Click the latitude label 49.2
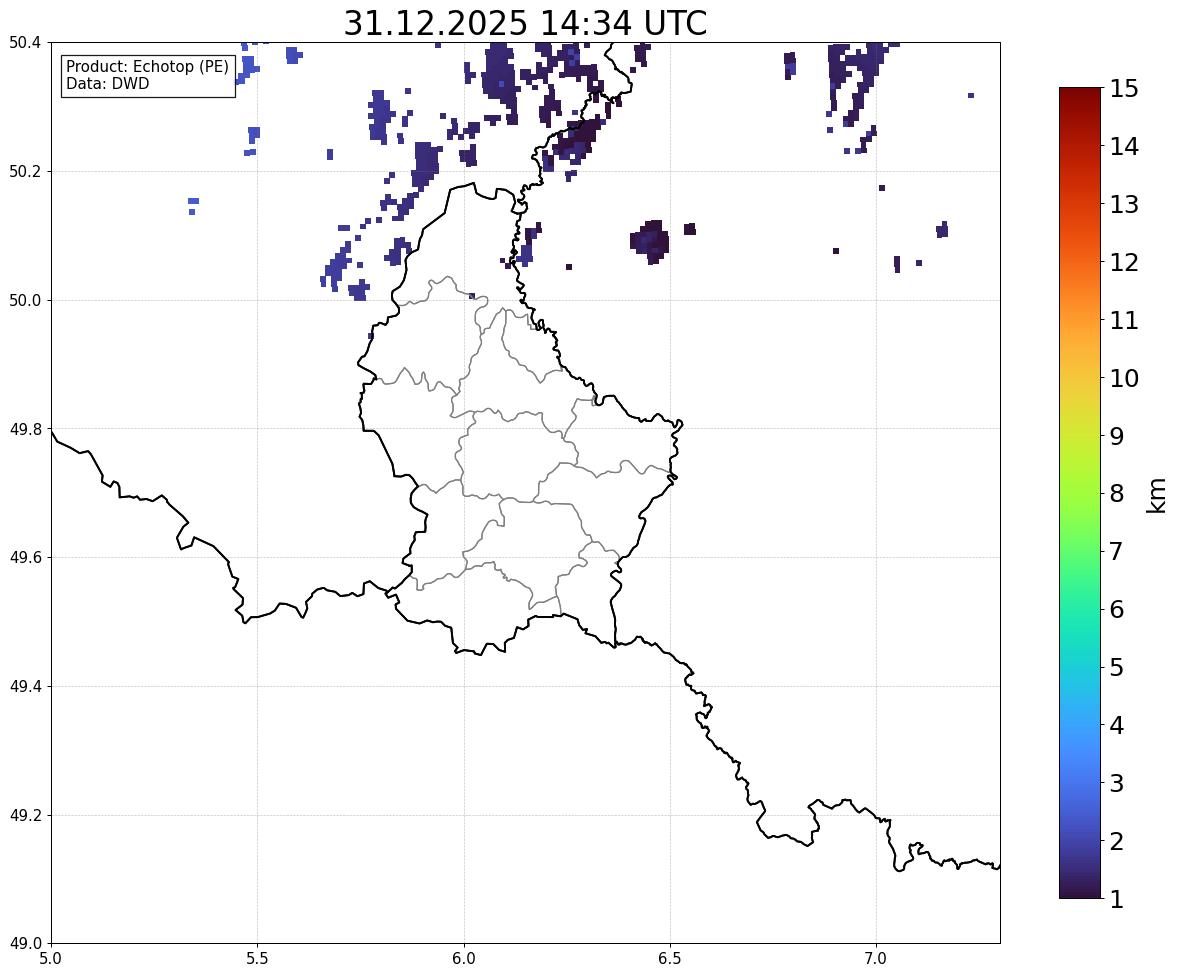This screenshot has width=1178, height=976. tap(24, 815)
